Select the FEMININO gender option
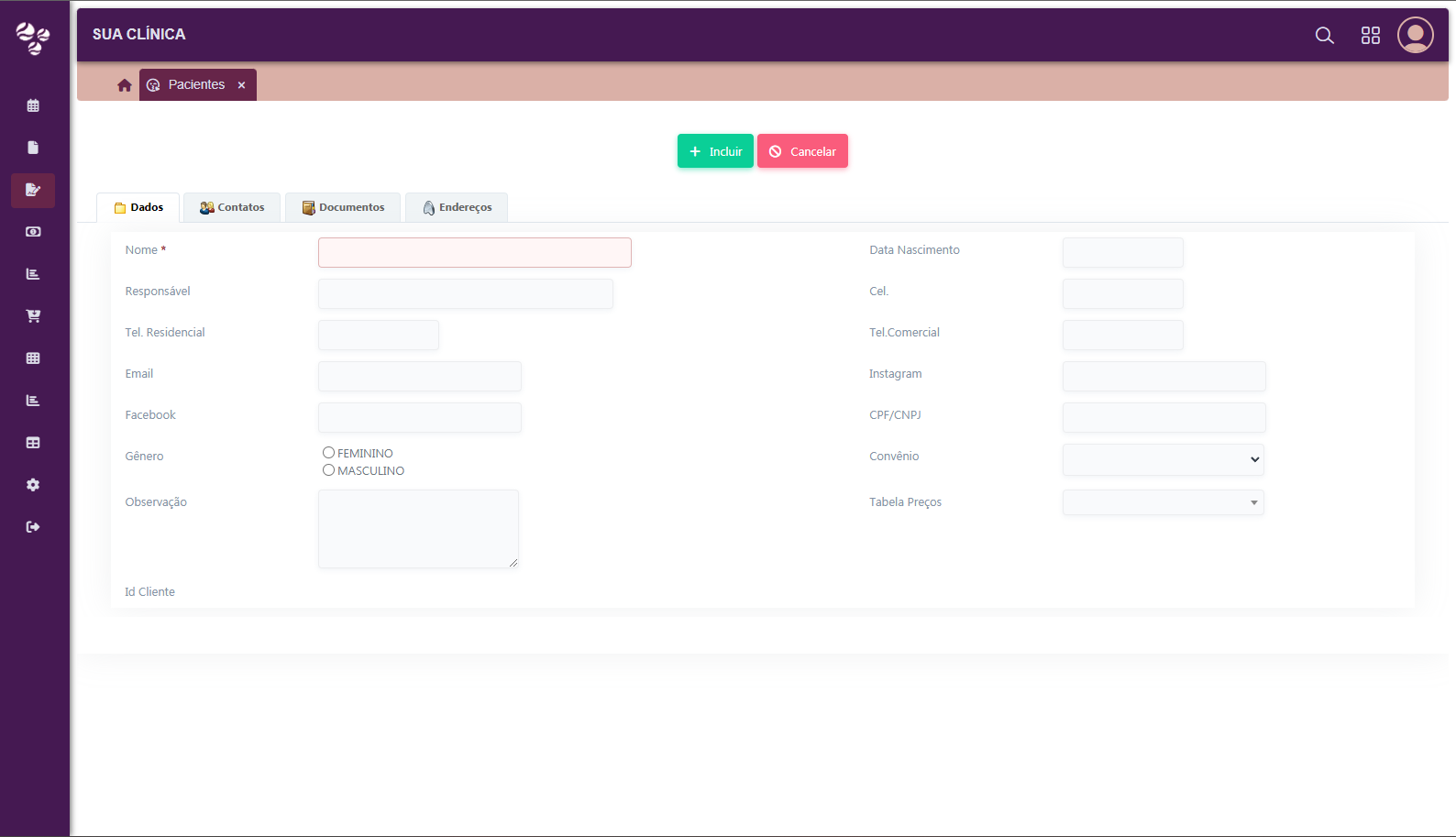Image resolution: width=1456 pixels, height=837 pixels. [x=328, y=453]
